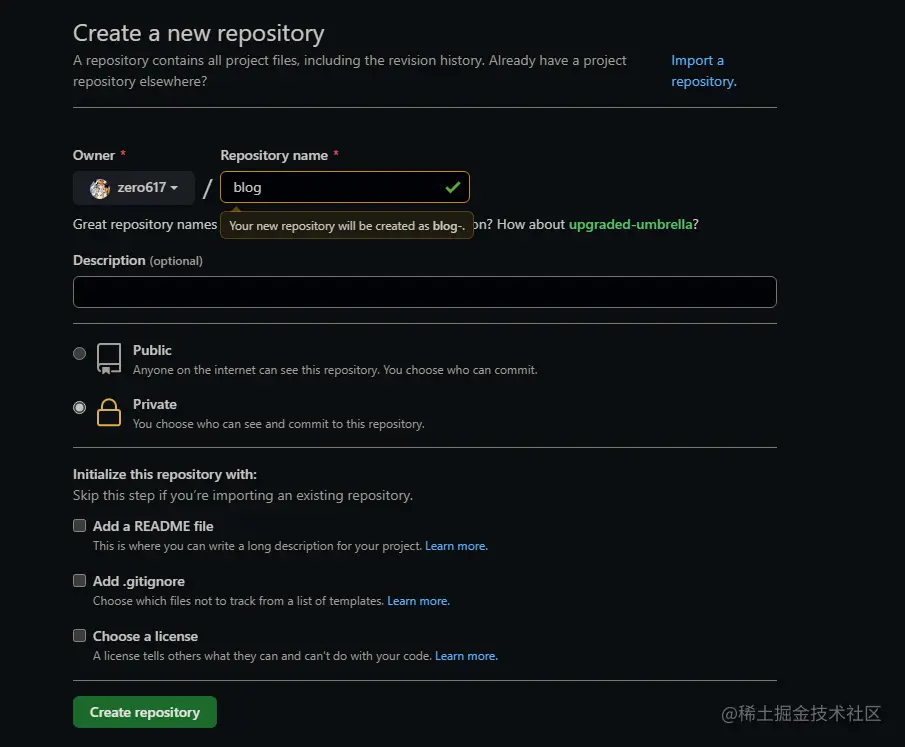
Task: Click the 'Private' option label
Action: pos(155,404)
